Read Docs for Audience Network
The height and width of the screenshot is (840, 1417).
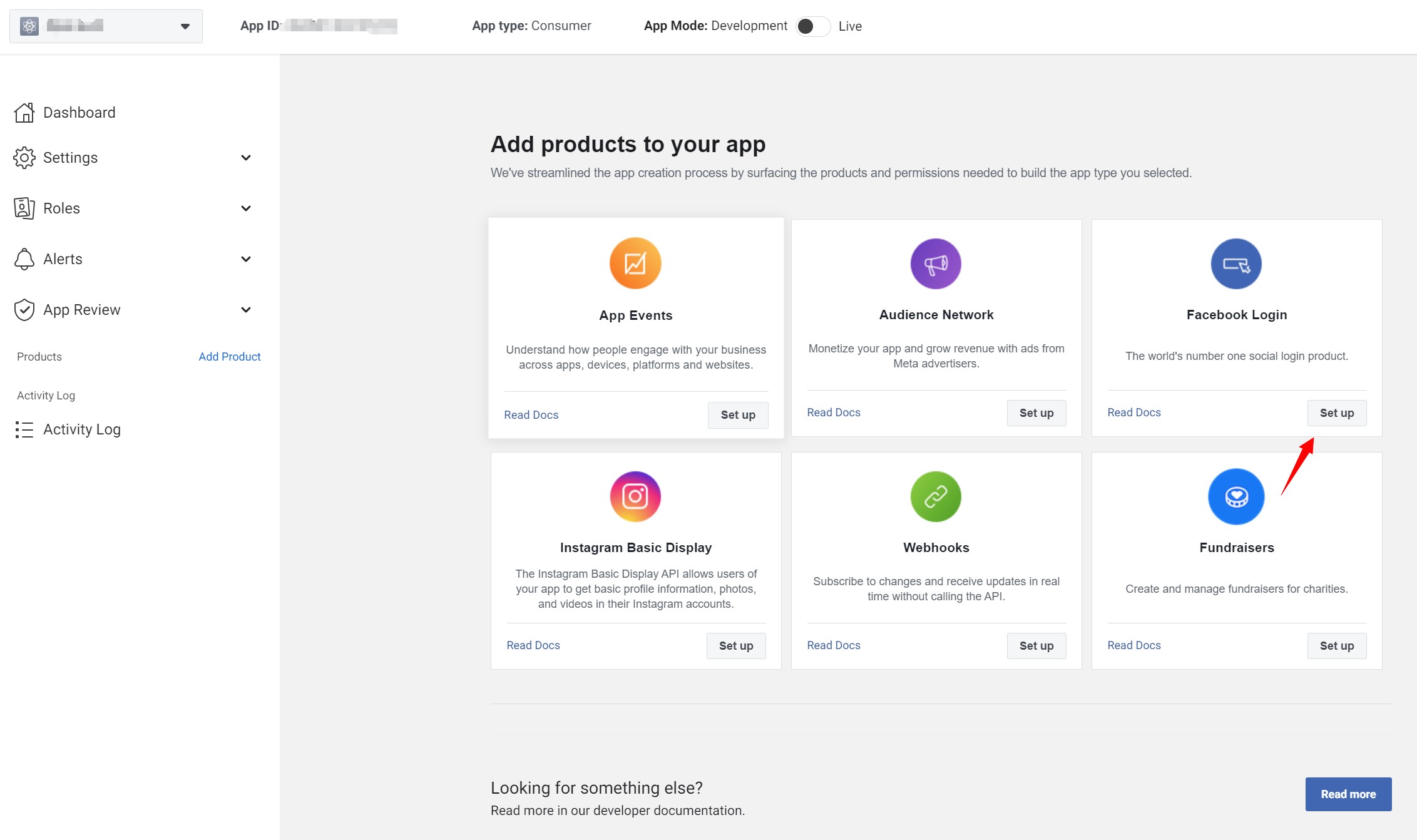pos(834,412)
